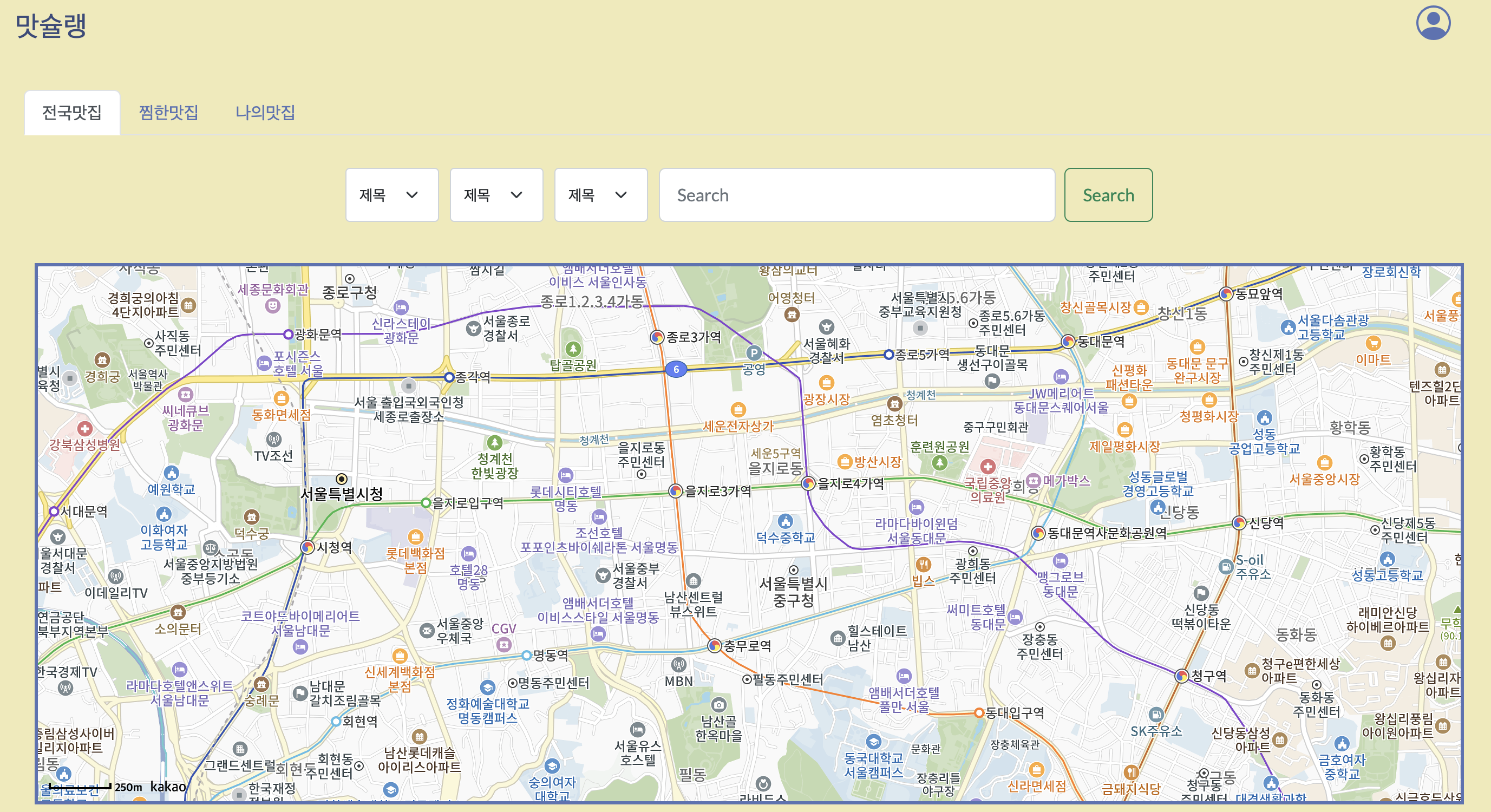Focus the Search text field
The image size is (1491, 812).
tap(856, 195)
